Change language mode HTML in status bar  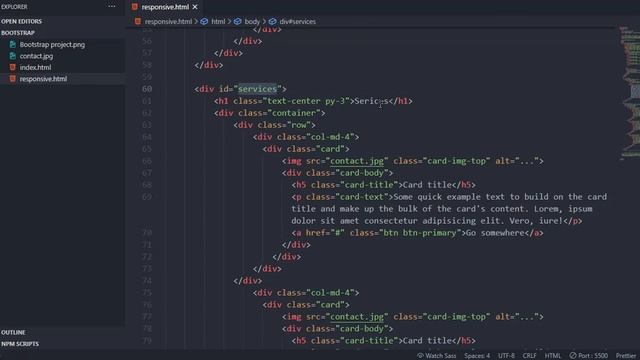tap(553, 356)
